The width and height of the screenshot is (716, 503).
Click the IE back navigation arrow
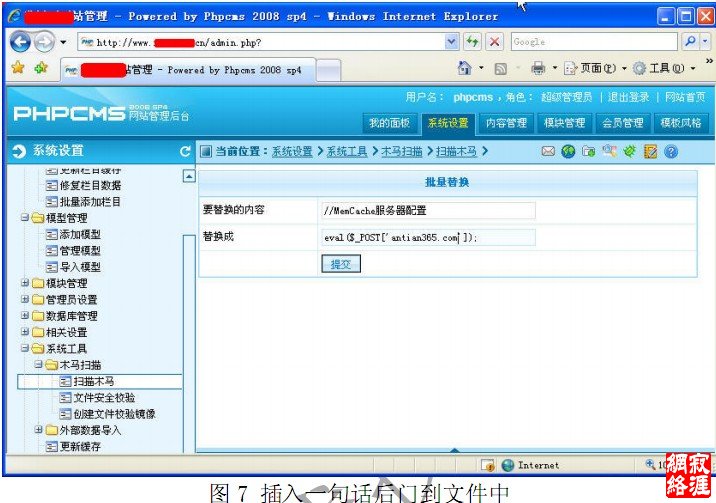[20, 42]
